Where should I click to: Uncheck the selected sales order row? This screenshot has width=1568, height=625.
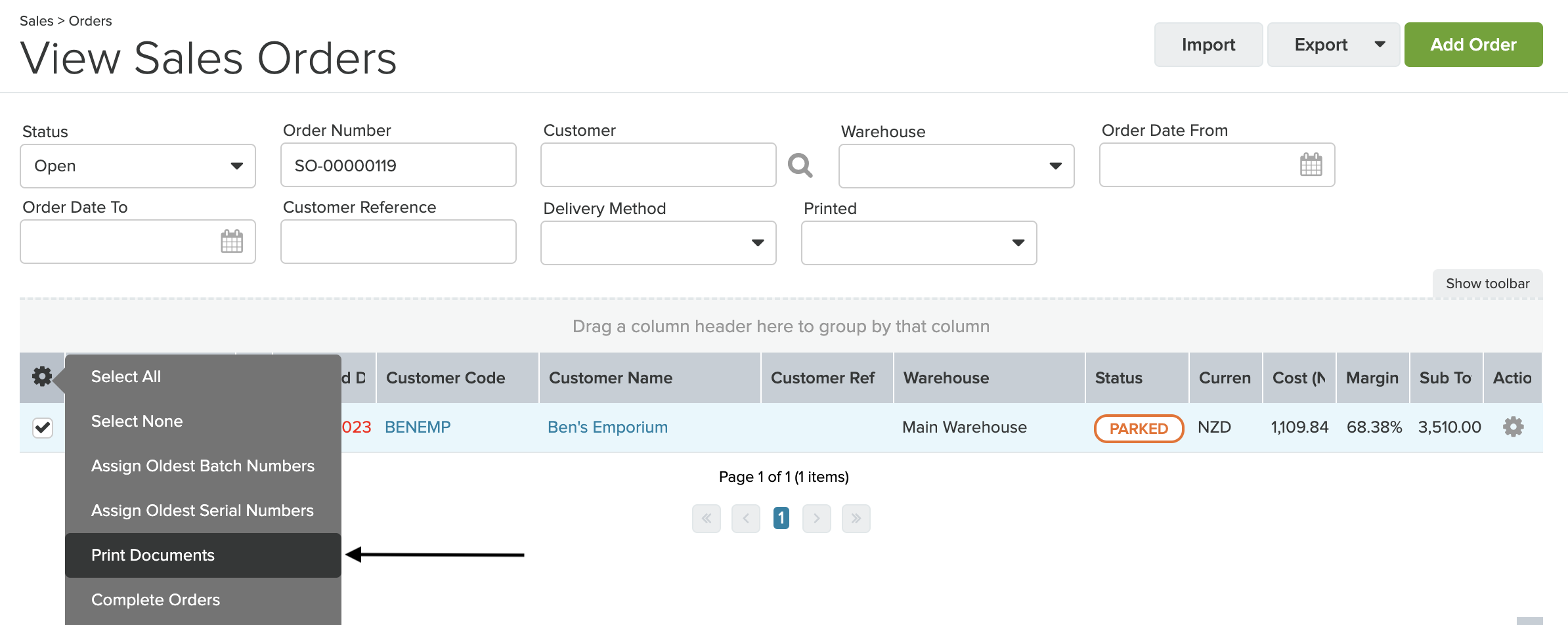click(42, 427)
